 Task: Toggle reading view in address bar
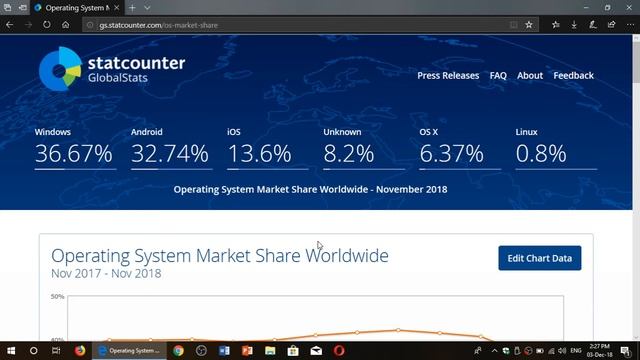513,25
